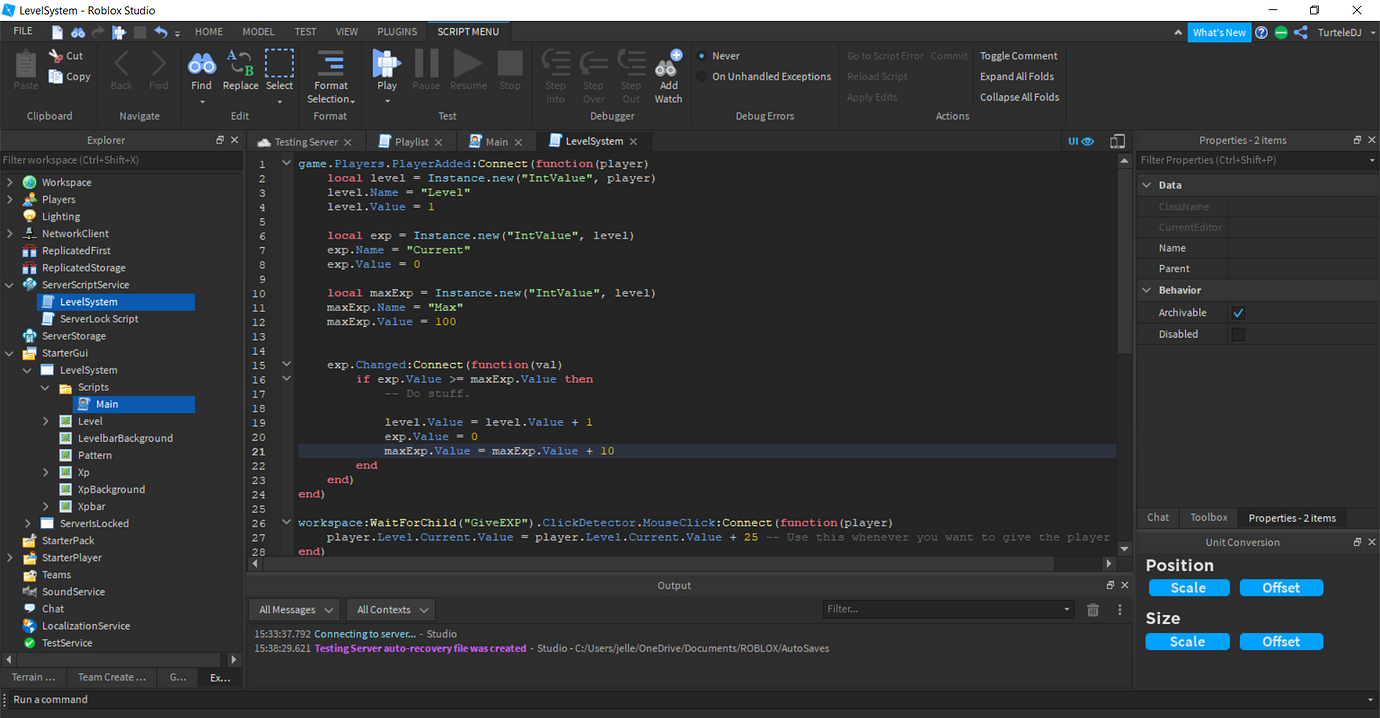Expand the ServerIsLocked node
The image size is (1380, 718).
click(x=28, y=524)
